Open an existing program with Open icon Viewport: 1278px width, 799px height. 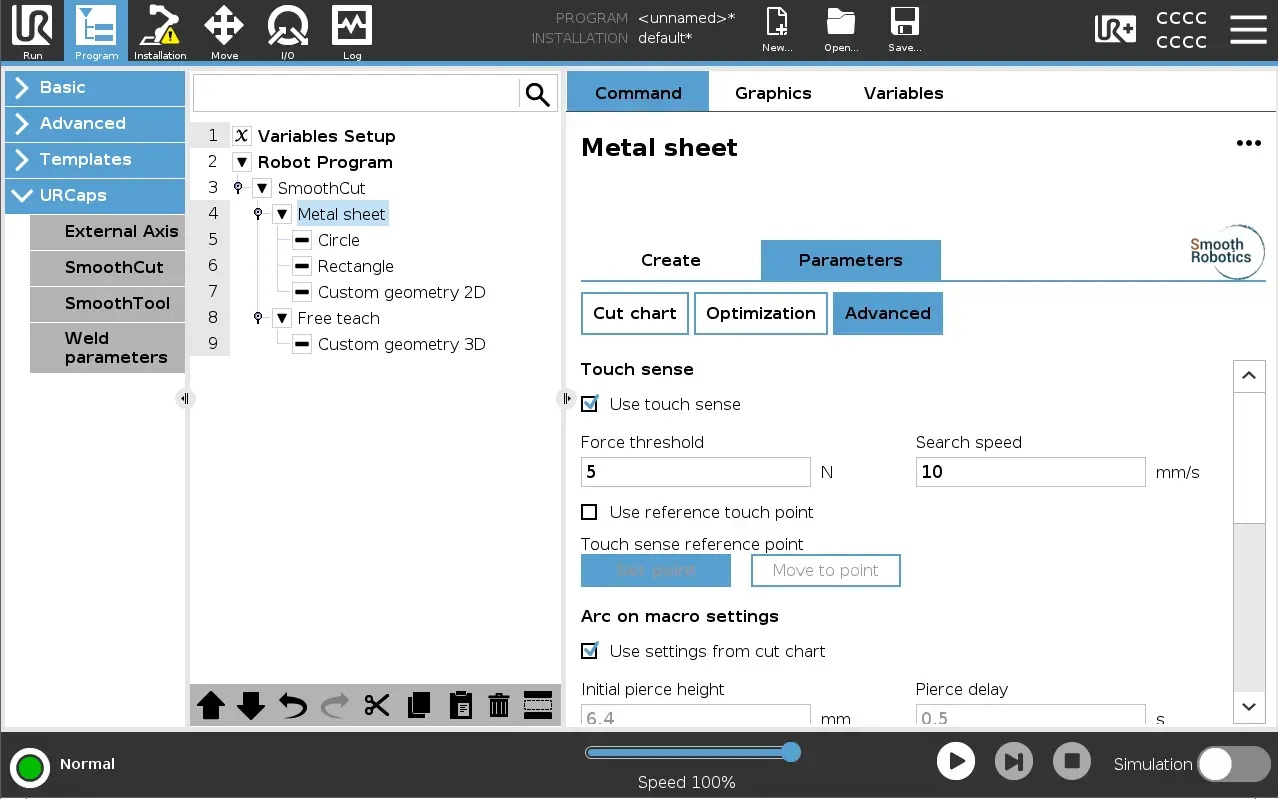tap(841, 30)
